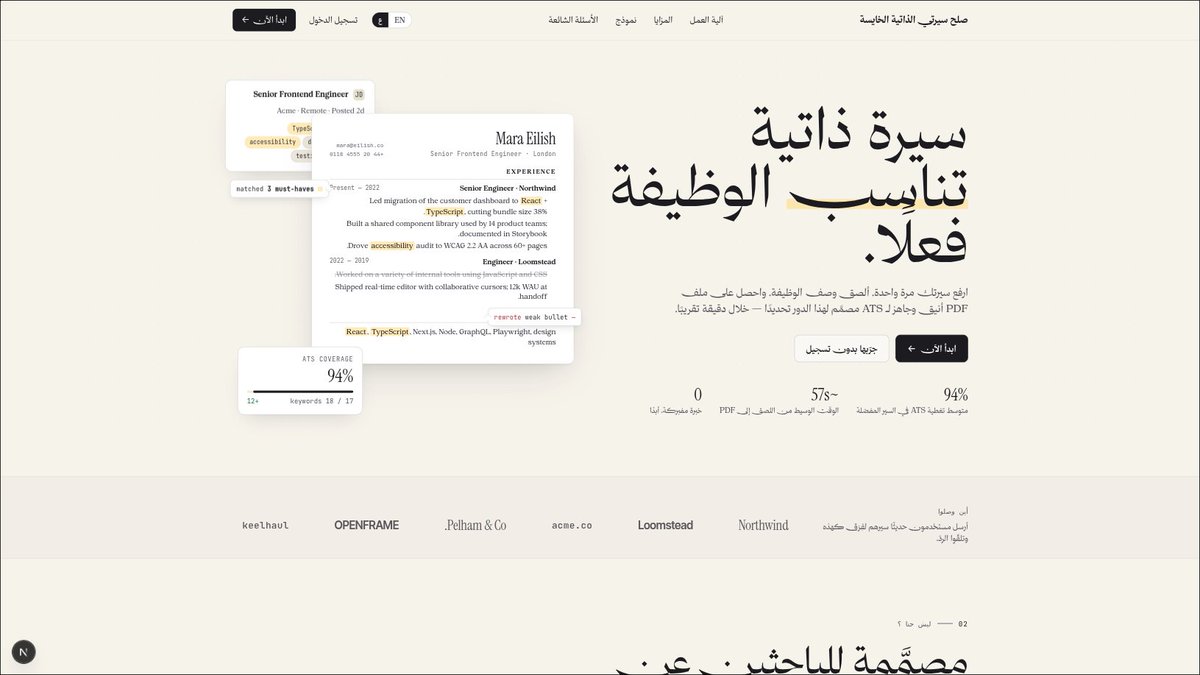Click the keywords 18 / 17 text

(321, 401)
